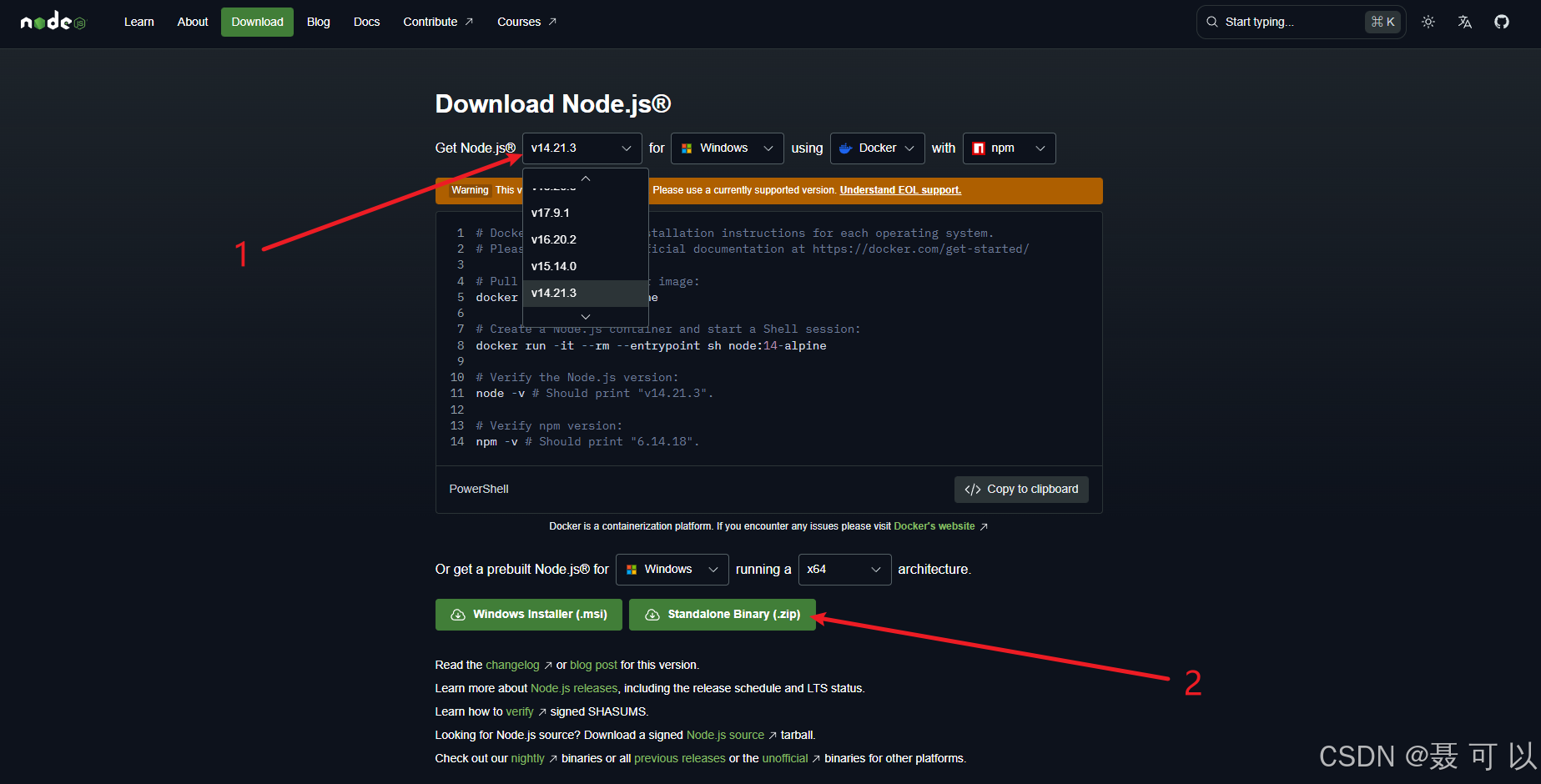Click the ⌘K shortcut badge in search

(1382, 22)
